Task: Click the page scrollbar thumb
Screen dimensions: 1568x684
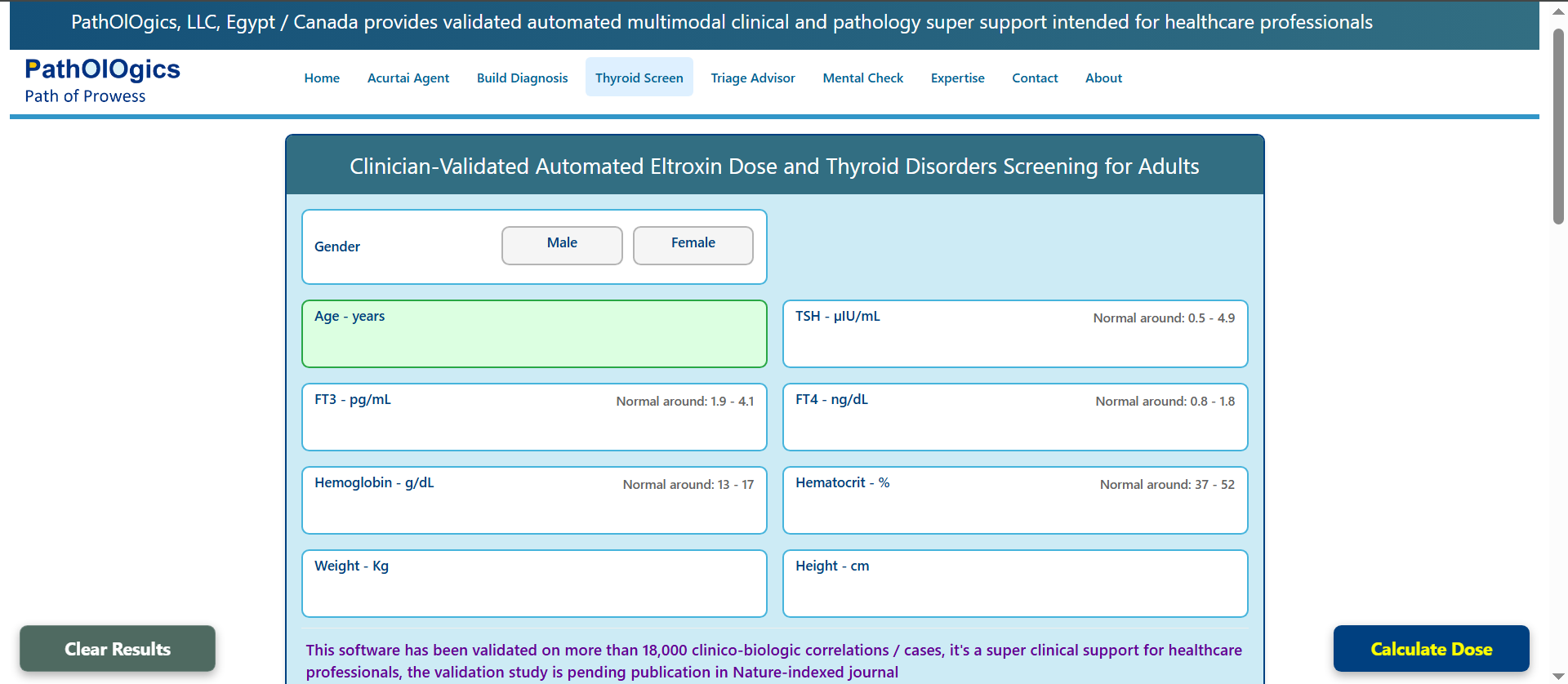Action: 1558,127
